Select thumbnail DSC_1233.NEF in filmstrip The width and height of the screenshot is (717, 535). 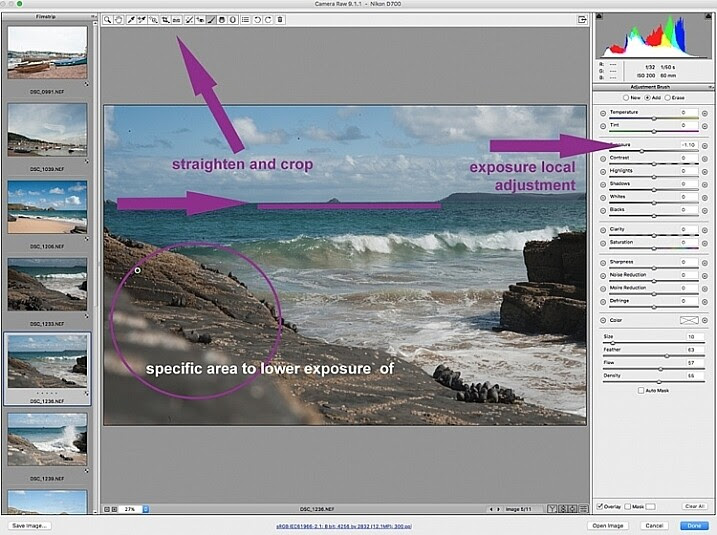[x=47, y=284]
